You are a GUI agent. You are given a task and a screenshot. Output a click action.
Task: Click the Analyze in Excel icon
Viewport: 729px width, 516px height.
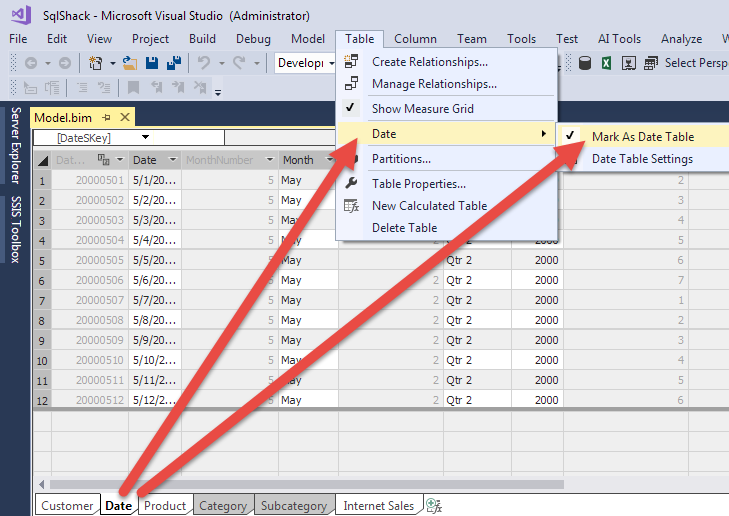point(606,63)
